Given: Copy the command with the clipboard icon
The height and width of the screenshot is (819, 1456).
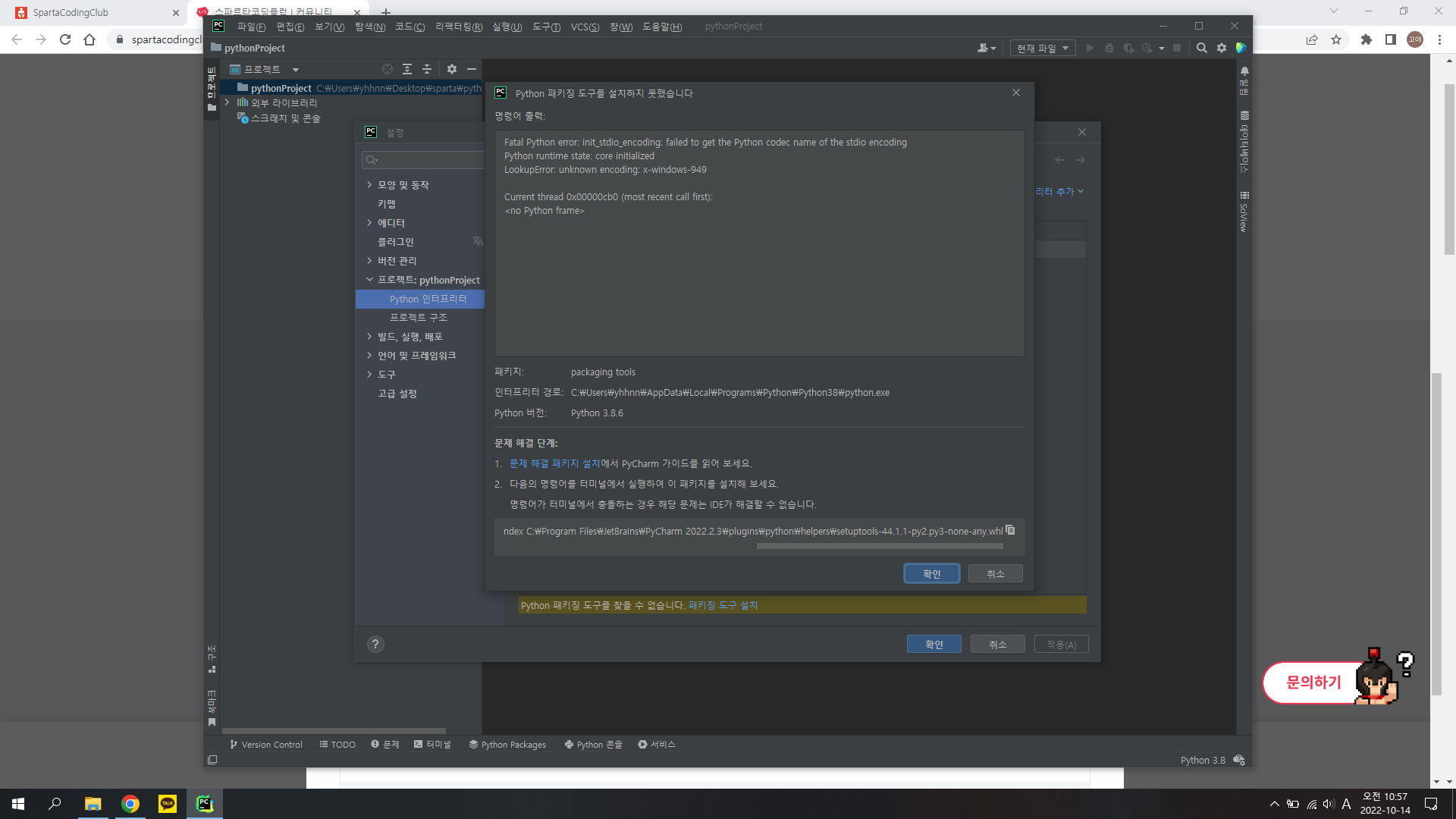Looking at the screenshot, I should tap(1010, 530).
